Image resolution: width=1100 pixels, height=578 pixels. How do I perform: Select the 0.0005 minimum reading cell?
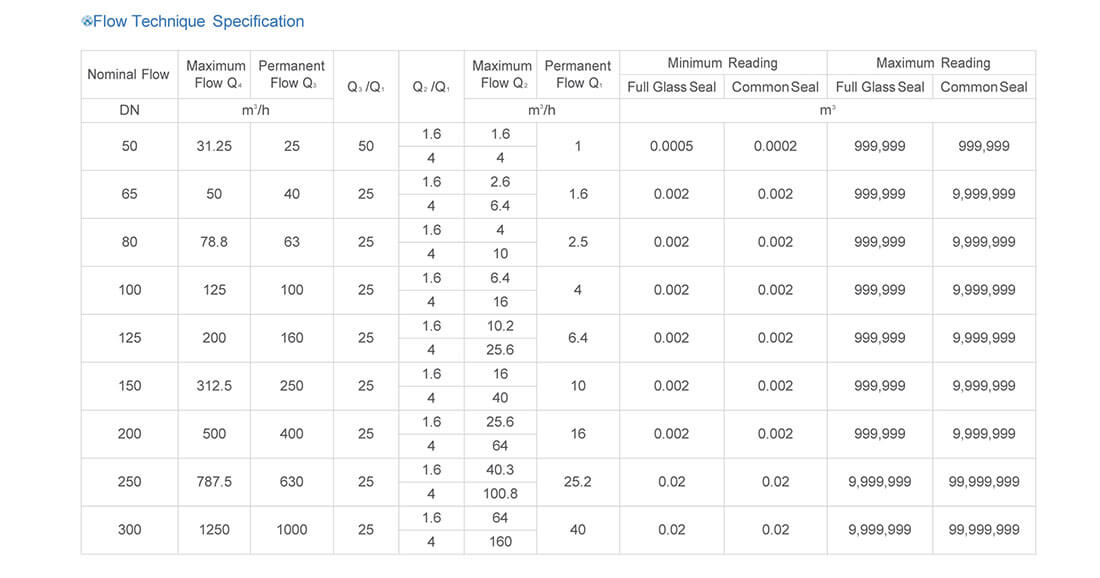(671, 146)
